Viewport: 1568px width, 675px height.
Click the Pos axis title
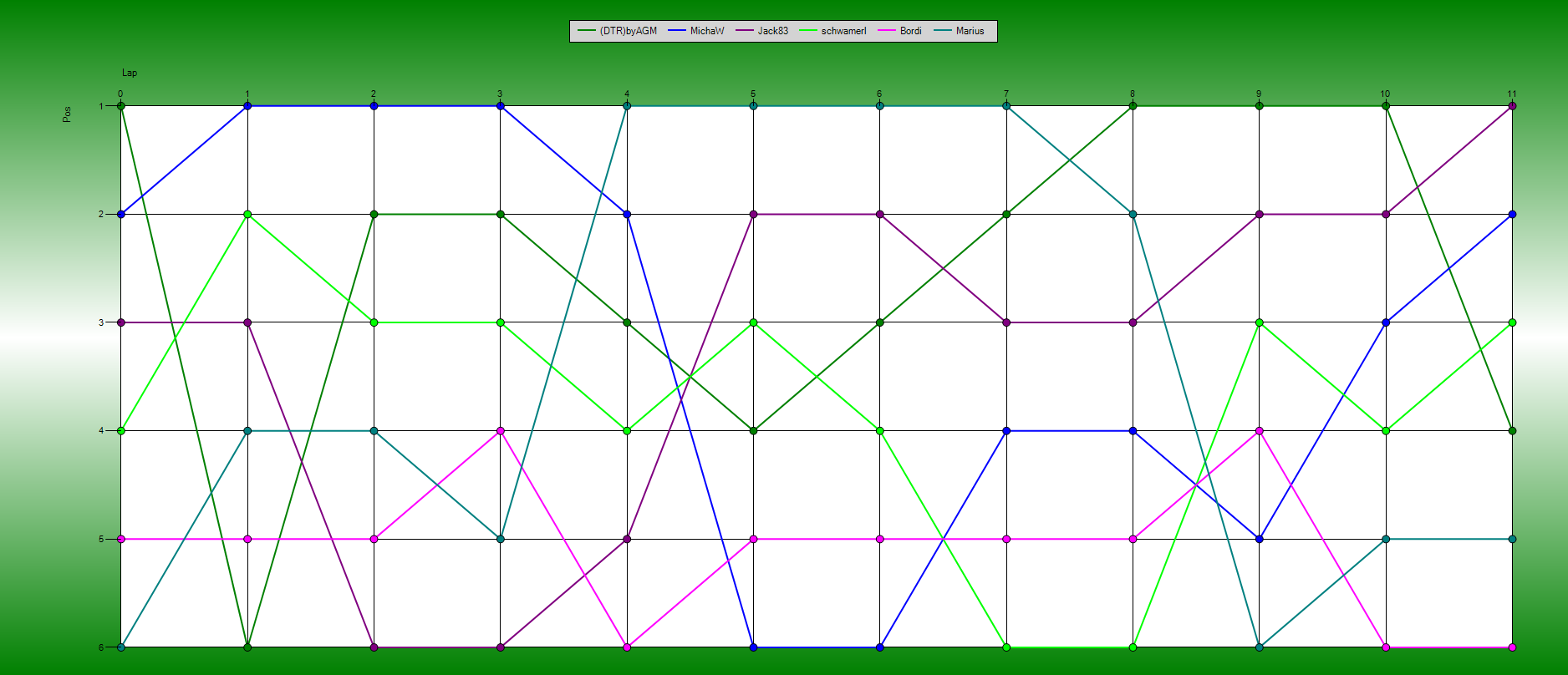pos(67,114)
